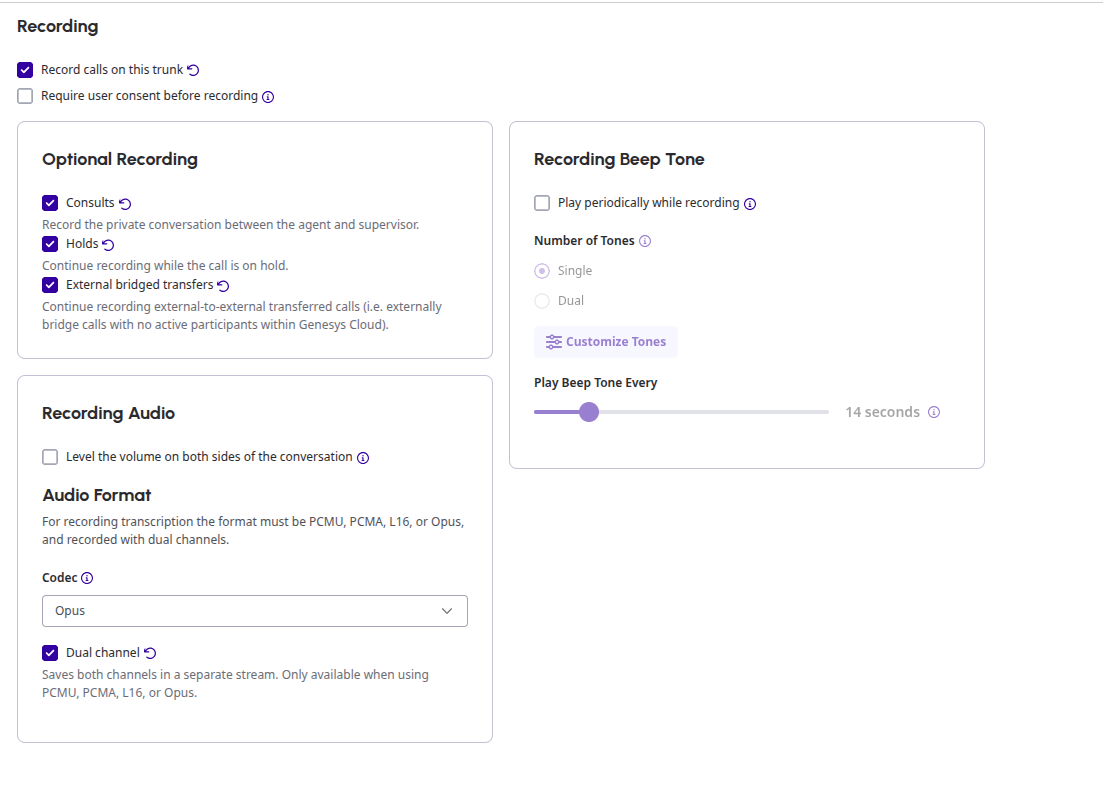
Task: Reset the Dual channel setting
Action: tap(151, 653)
